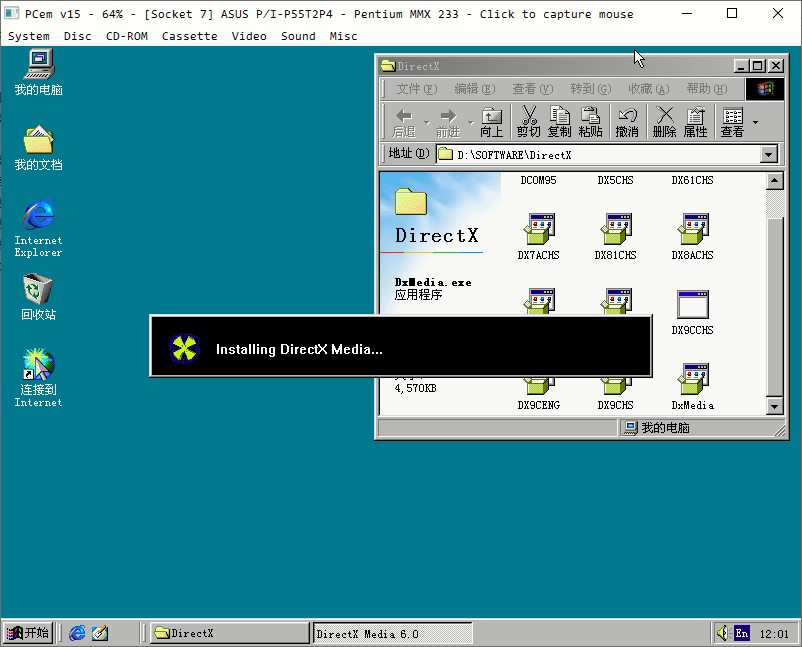
Task: Click the DX5CHS file label
Action: click(615, 181)
